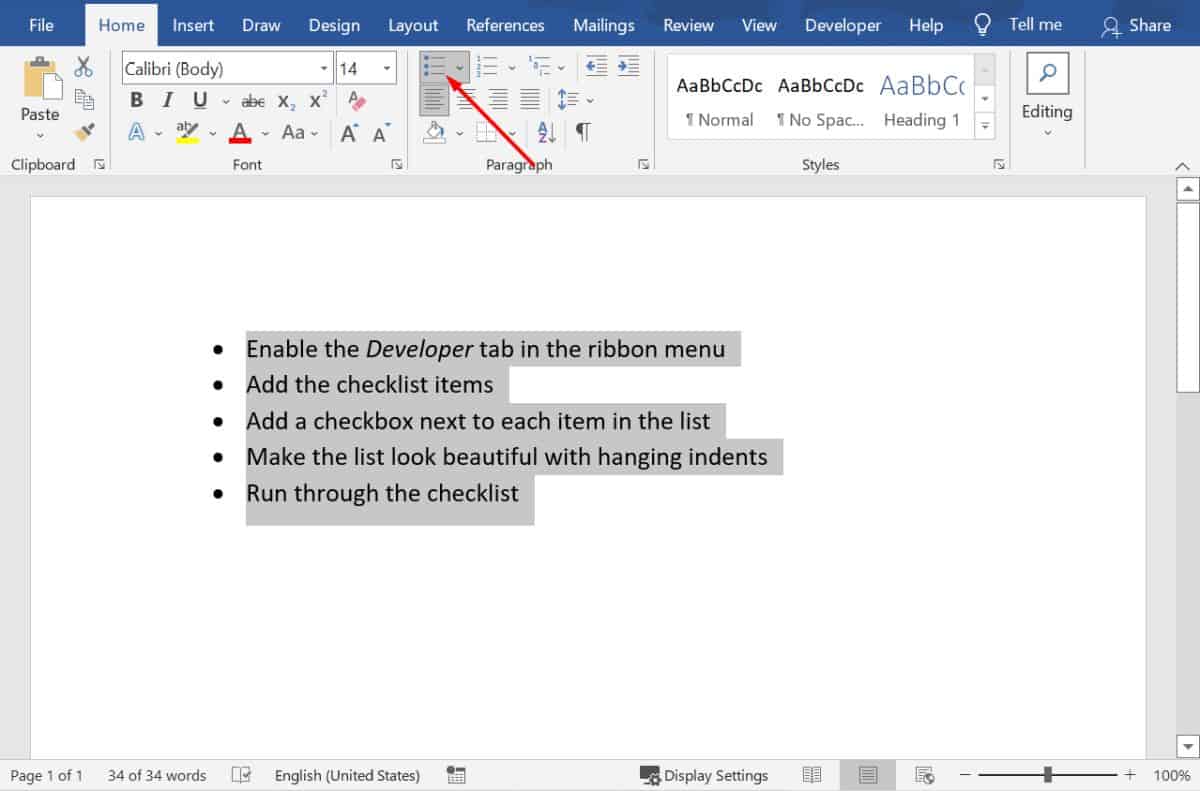This screenshot has height=791, width=1200.
Task: Increase the list indent
Action: coord(629,66)
